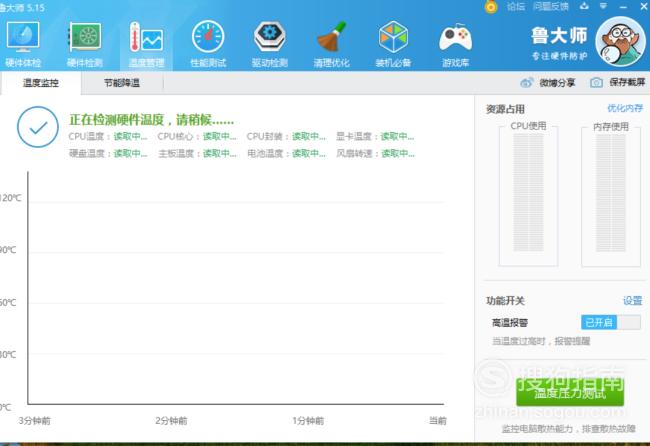Image resolution: width=650 pixels, height=446 pixels.
Task: Click the download icon in title bar
Action: click(584, 6)
